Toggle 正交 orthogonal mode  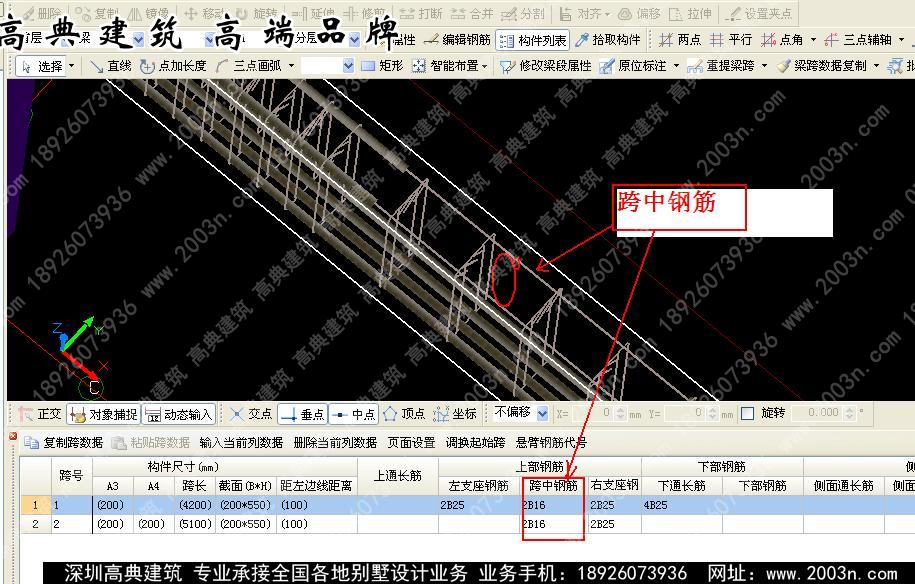click(40, 414)
